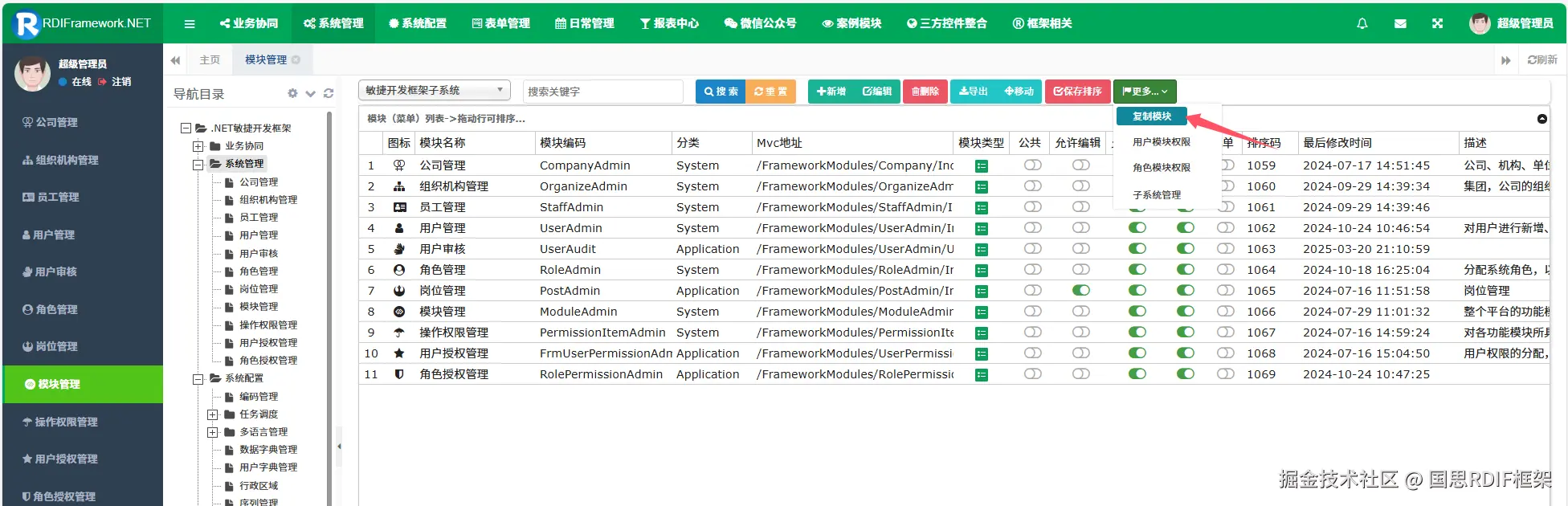Click the 组织机构管理 row icon in table
This screenshot has height=506, width=1568.
point(399,186)
